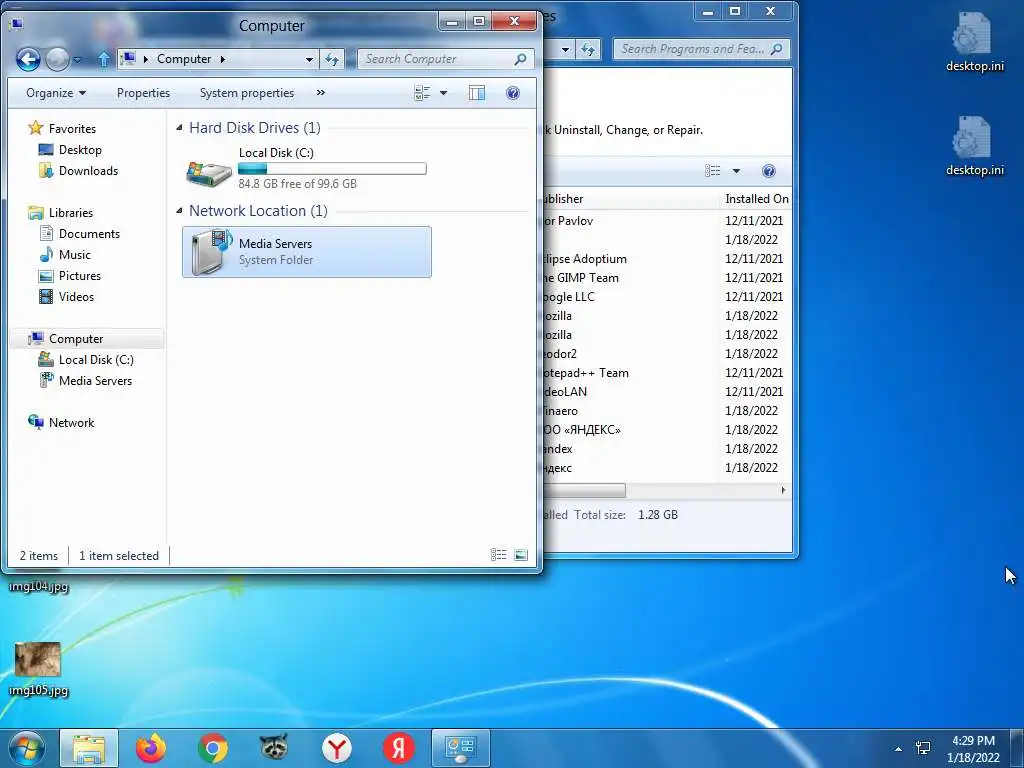Viewport: 1024px width, 768px height.
Task: Click Properties in the Computer toolbar
Action: click(143, 93)
